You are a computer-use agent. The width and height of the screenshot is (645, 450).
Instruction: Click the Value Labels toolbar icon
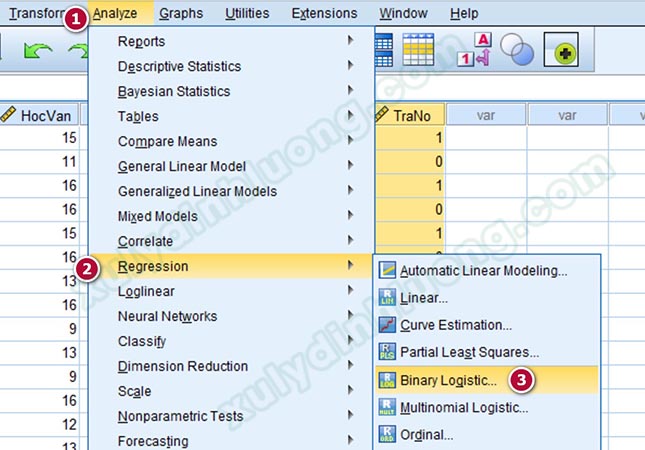click(474, 49)
